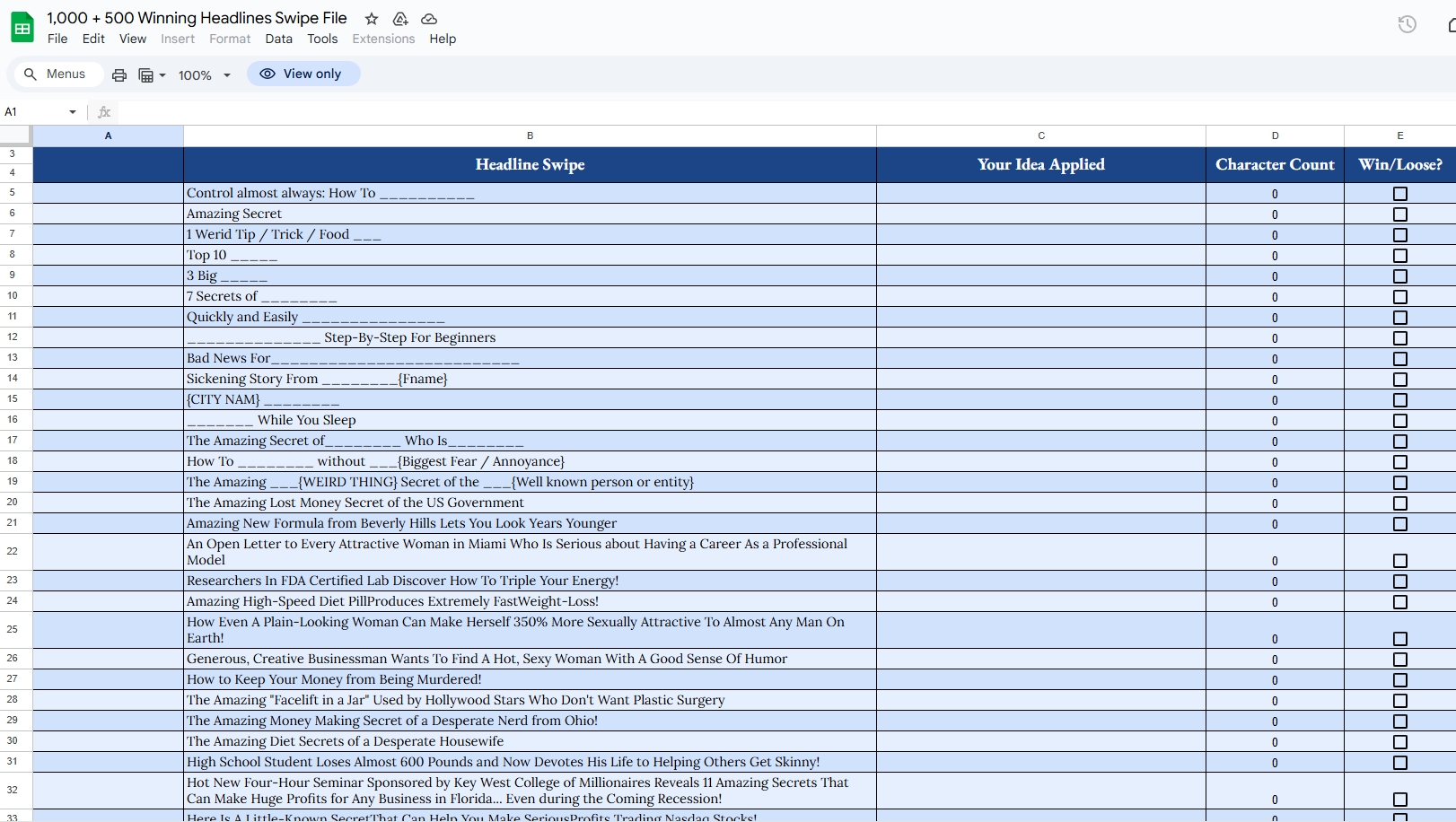1456x822 pixels.
Task: Open the File menu
Action: (57, 39)
